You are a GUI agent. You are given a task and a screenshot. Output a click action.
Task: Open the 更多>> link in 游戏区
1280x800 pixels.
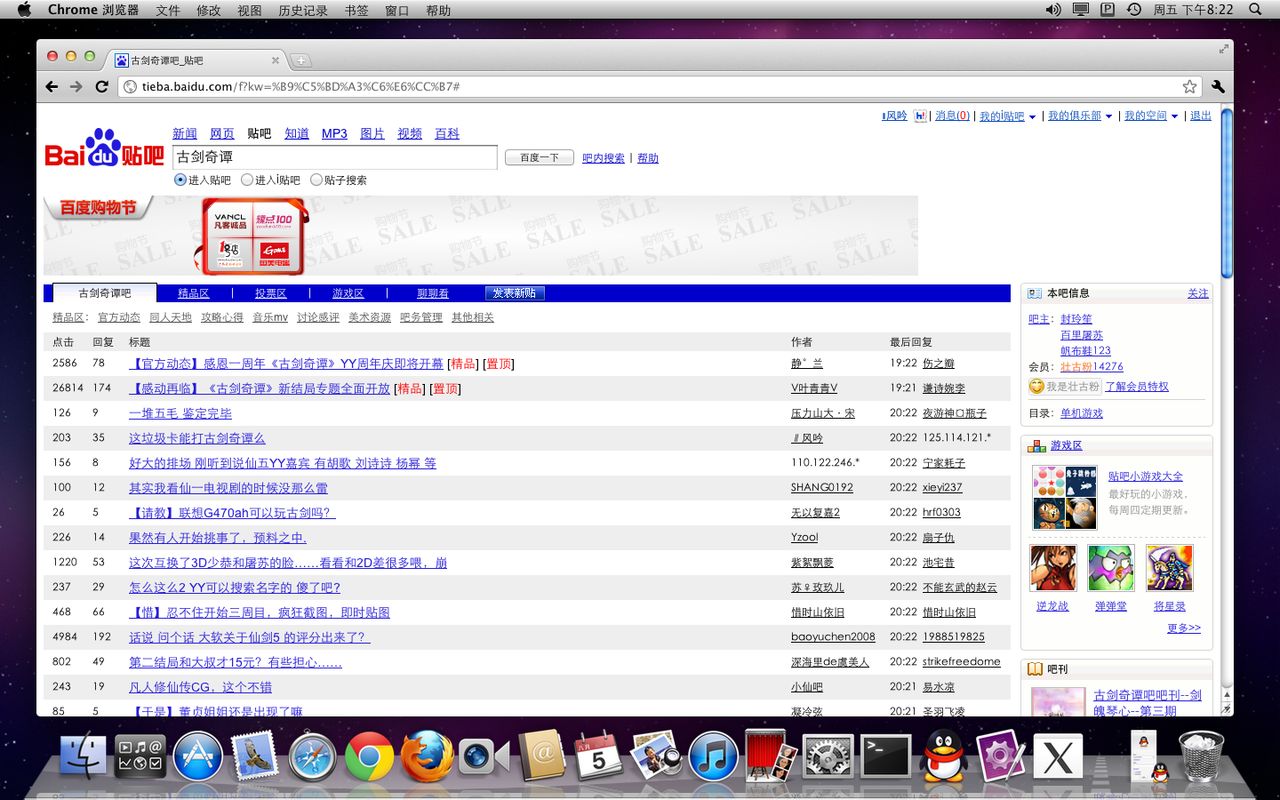pos(1184,628)
